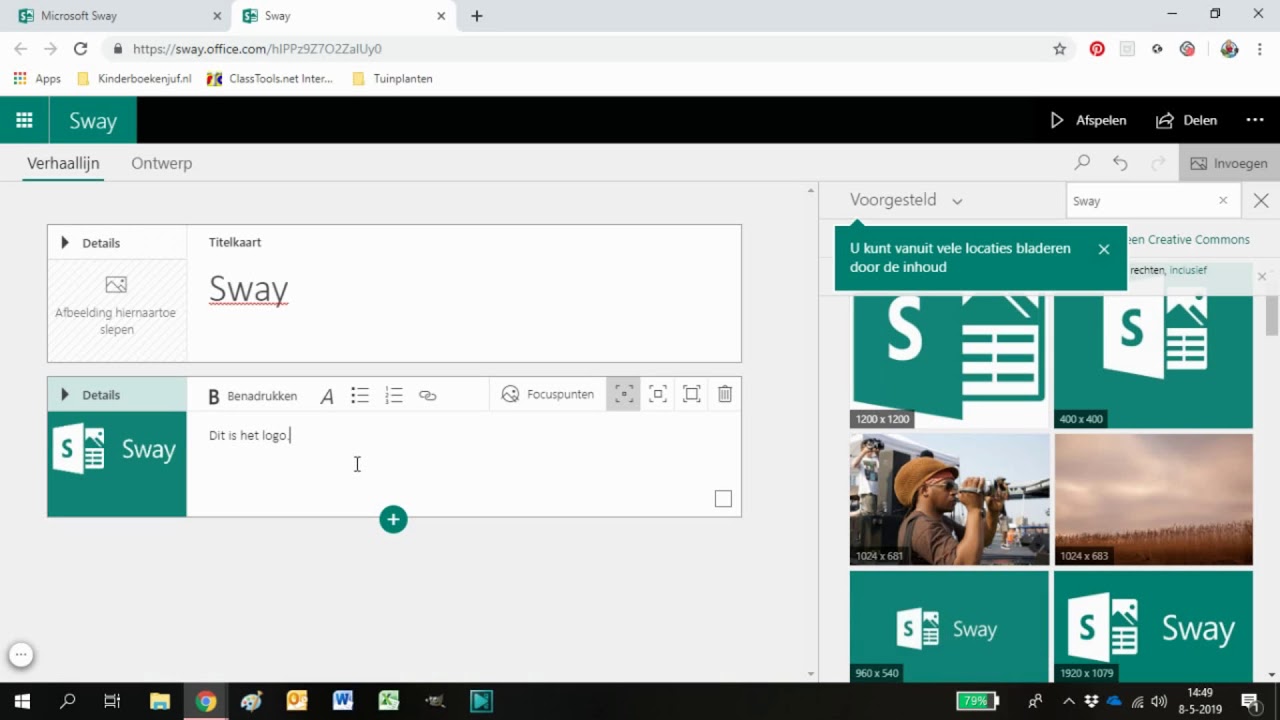The image size is (1280, 720).
Task: Select the 1920 x 1079 Sway logo
Action: click(x=1153, y=627)
